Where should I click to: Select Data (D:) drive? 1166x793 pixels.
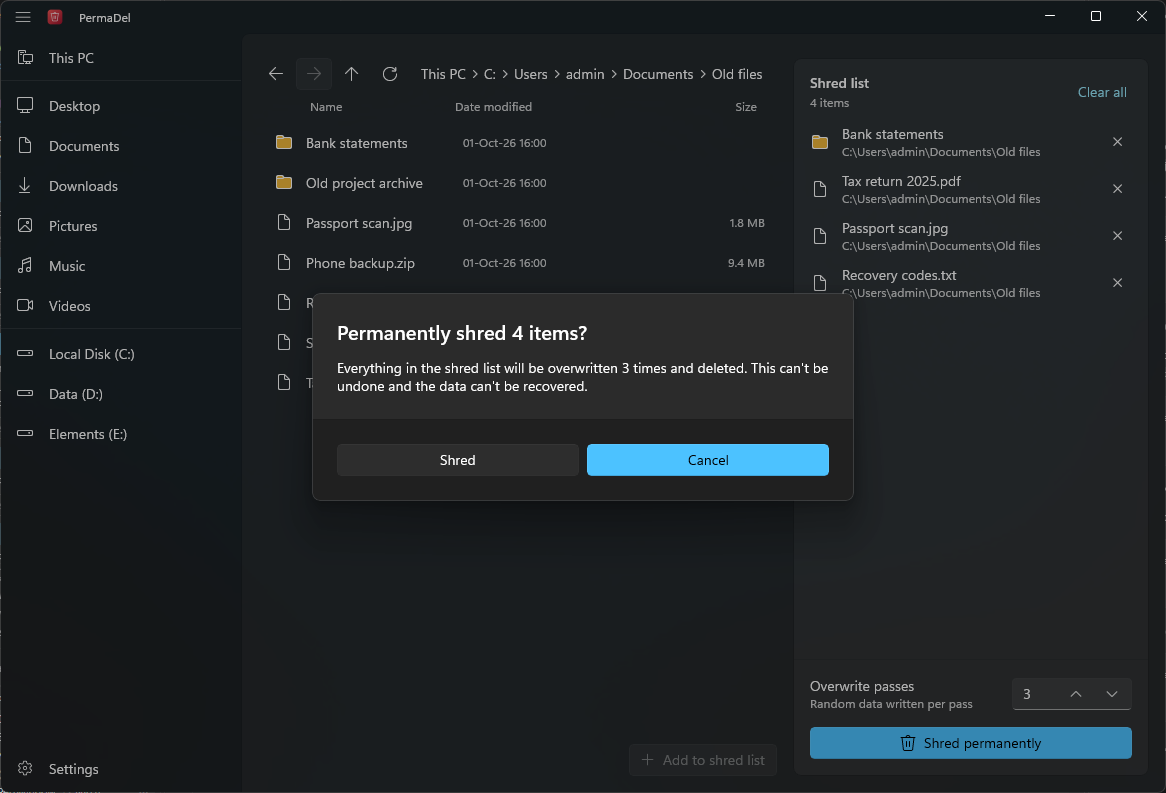120,394
